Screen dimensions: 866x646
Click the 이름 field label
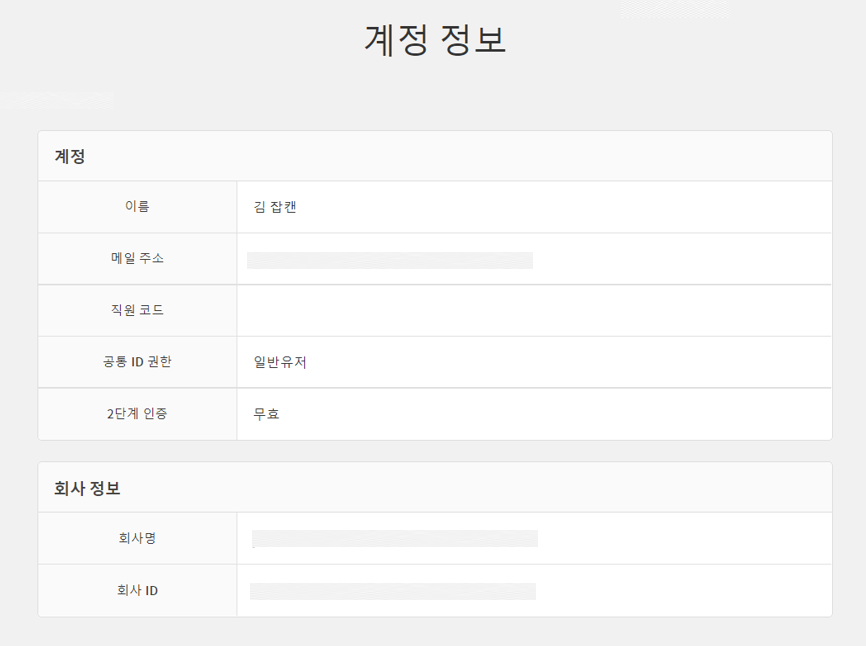click(137, 207)
